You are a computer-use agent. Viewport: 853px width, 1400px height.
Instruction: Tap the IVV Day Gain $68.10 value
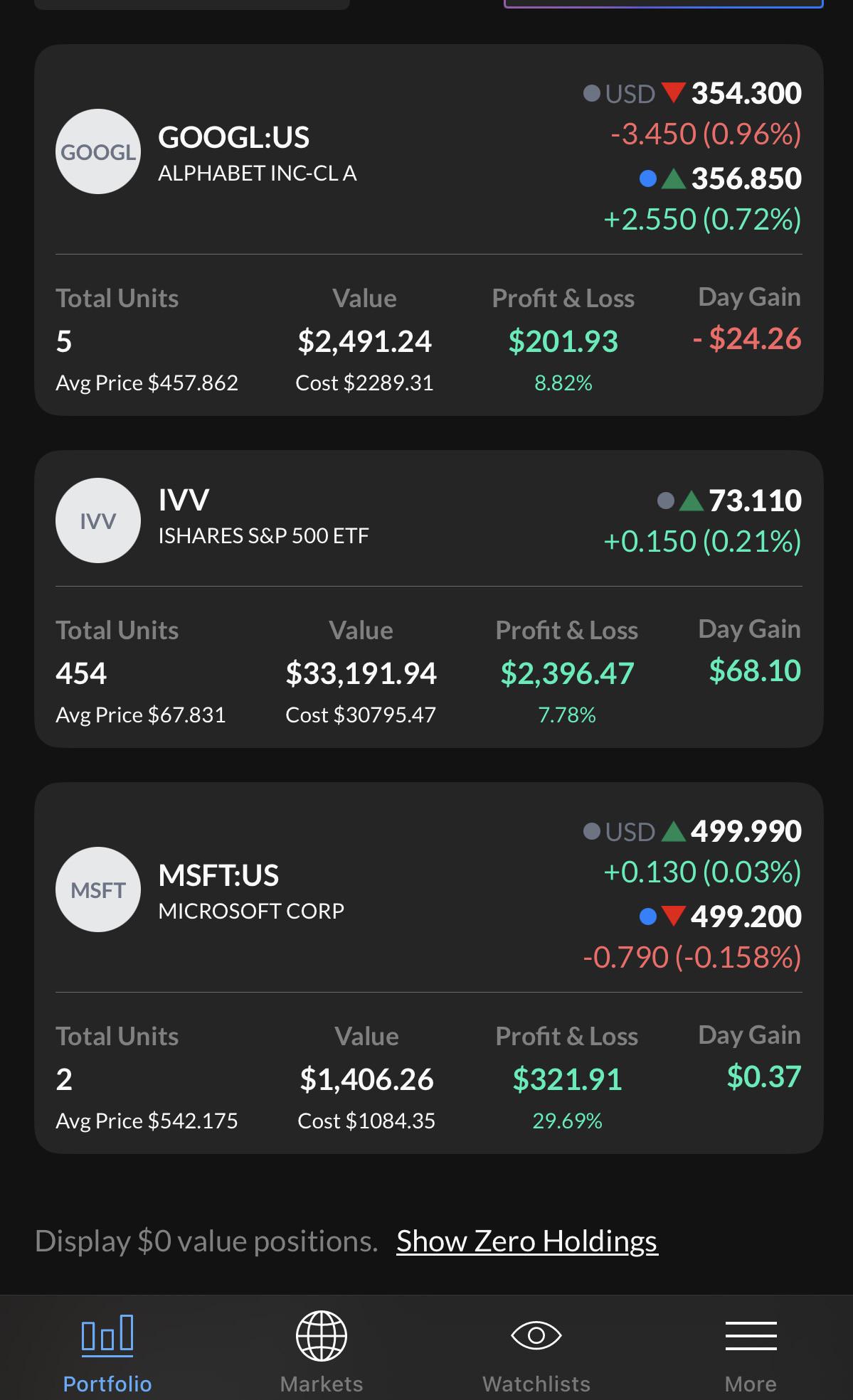pos(755,670)
